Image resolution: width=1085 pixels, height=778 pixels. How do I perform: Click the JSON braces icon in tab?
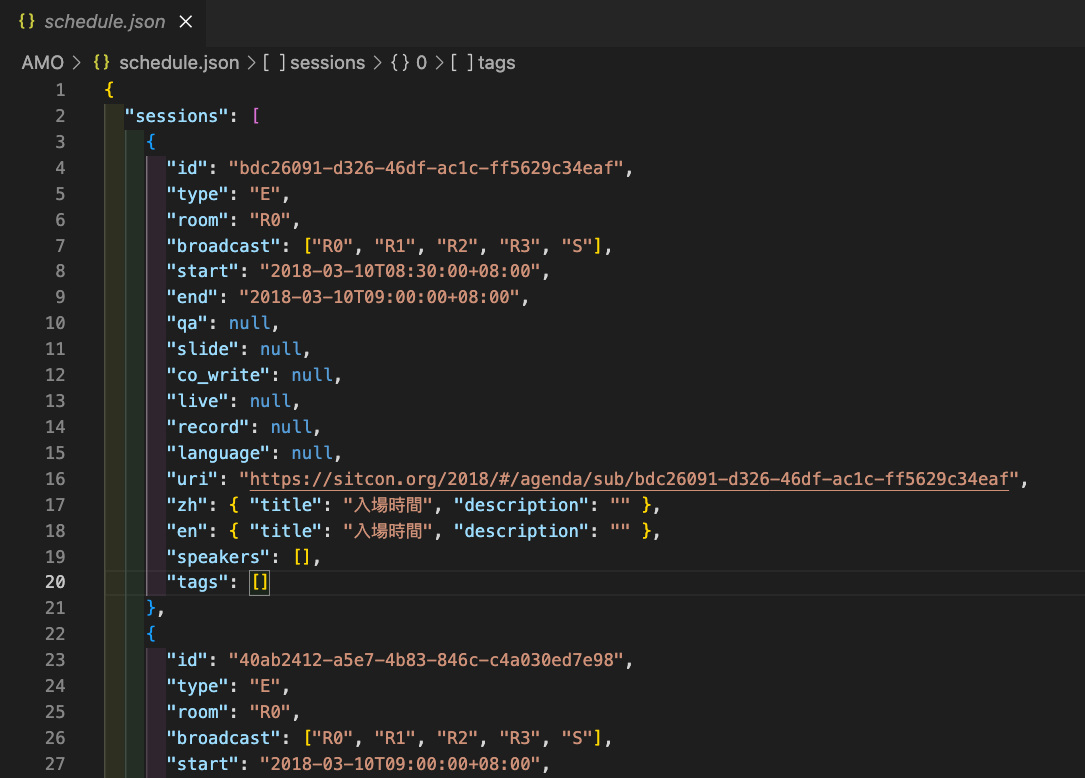click(26, 21)
